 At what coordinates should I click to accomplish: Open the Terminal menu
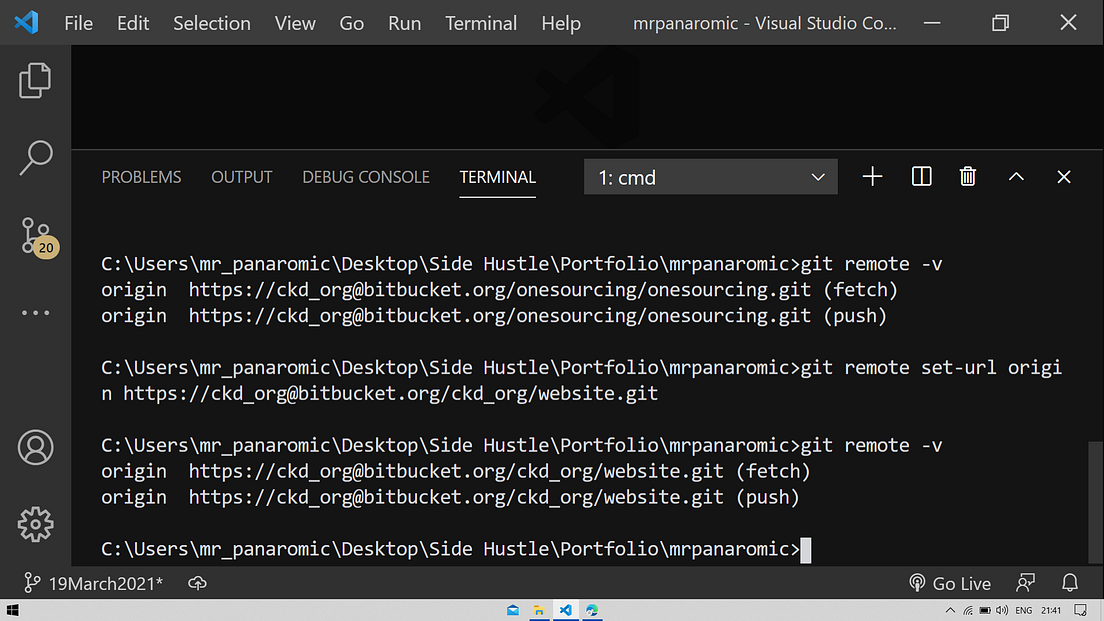pos(481,23)
